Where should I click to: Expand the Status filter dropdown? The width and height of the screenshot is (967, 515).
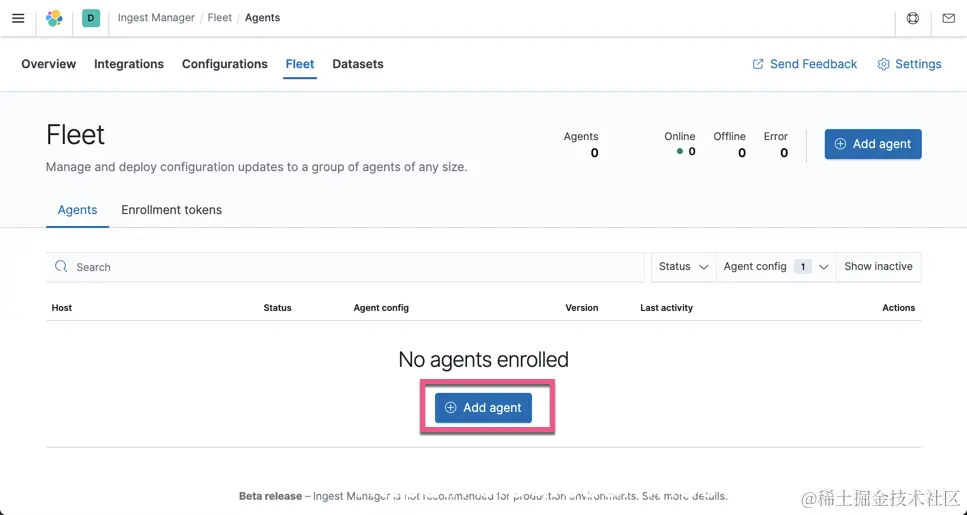[x=683, y=266]
